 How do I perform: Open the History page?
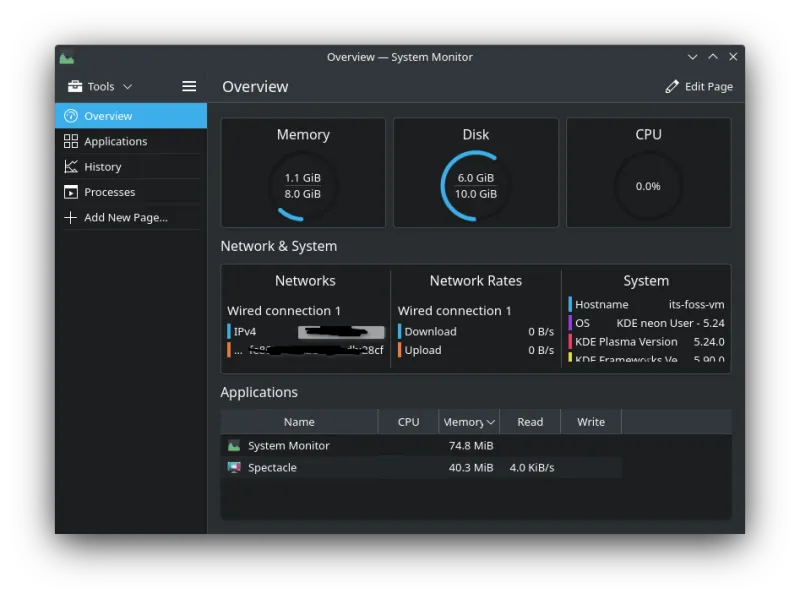pos(103,167)
